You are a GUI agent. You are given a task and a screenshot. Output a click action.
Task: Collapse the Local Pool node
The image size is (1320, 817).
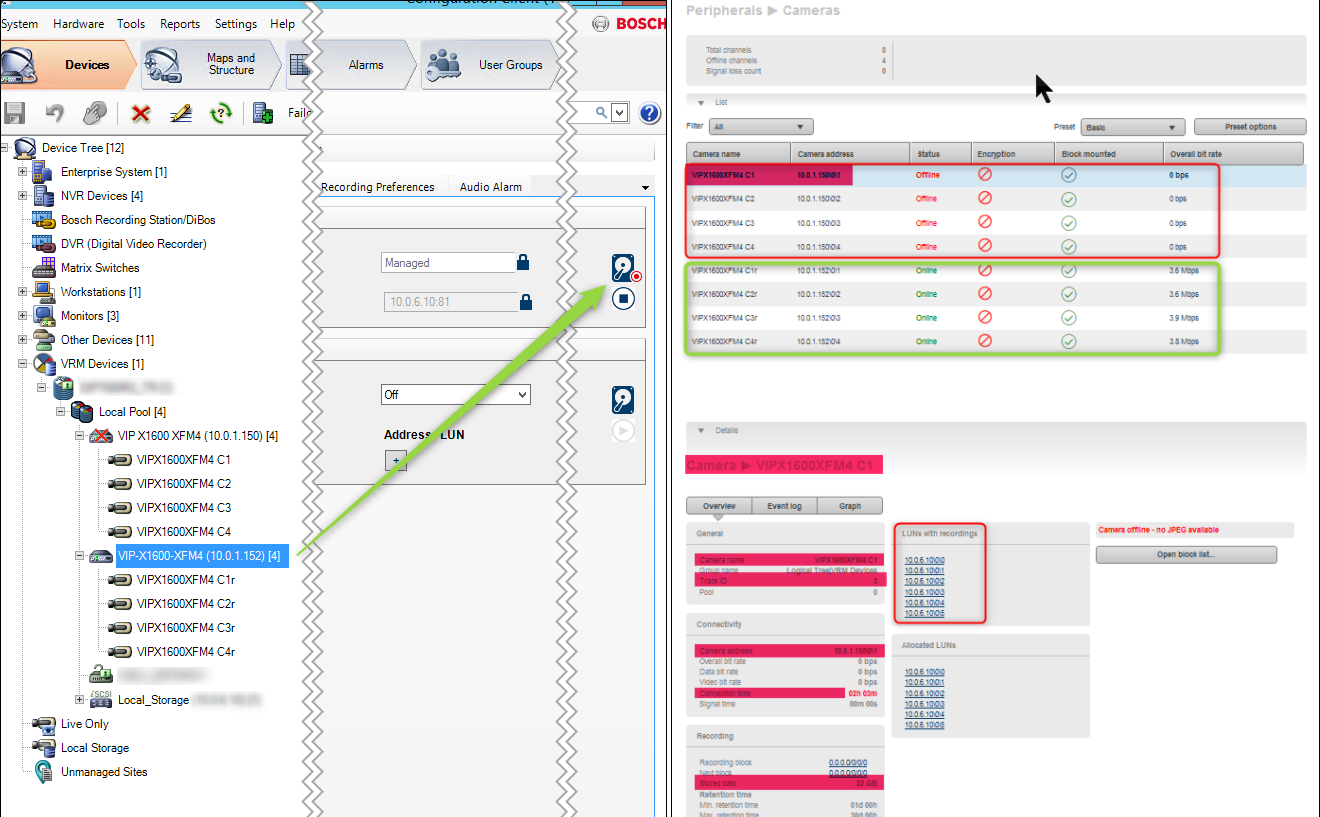(x=61, y=412)
